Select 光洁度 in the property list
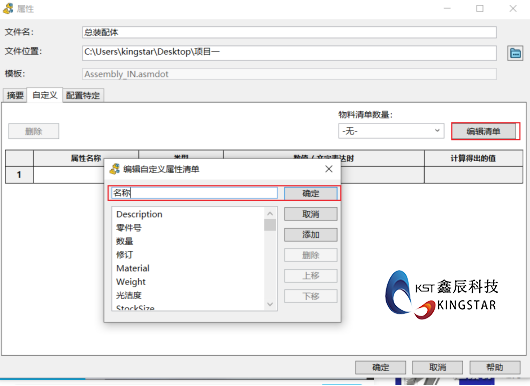This screenshot has height=386, width=530. (x=129, y=295)
